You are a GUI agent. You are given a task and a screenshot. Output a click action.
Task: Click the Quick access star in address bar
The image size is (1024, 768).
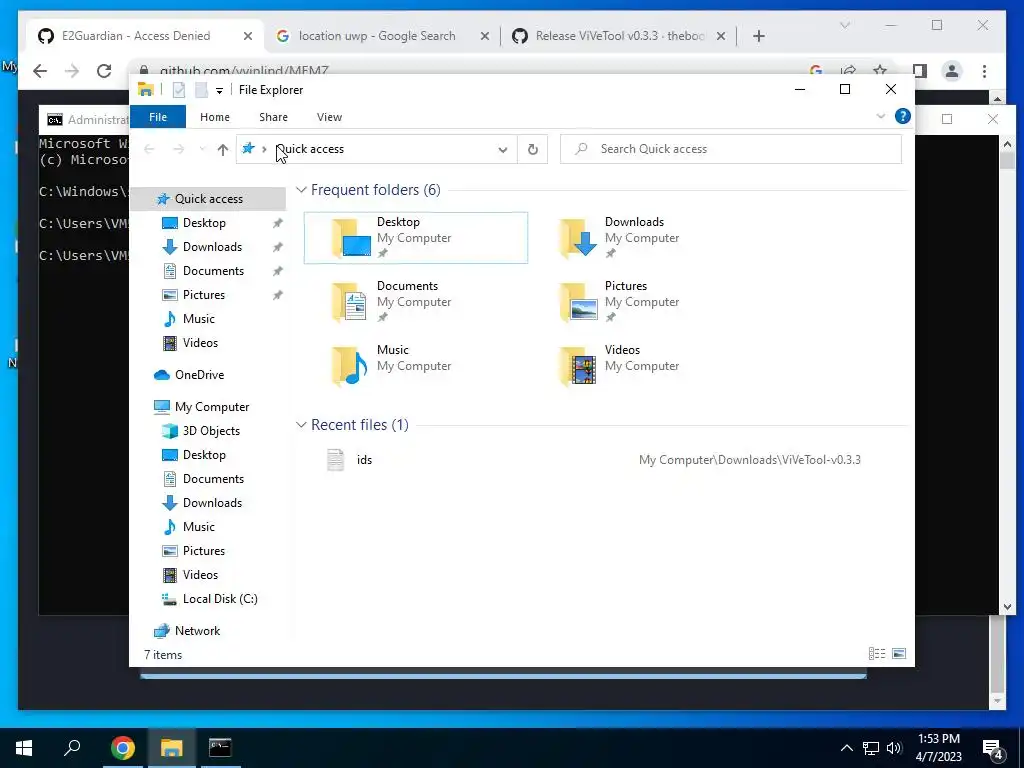pyautogui.click(x=248, y=149)
